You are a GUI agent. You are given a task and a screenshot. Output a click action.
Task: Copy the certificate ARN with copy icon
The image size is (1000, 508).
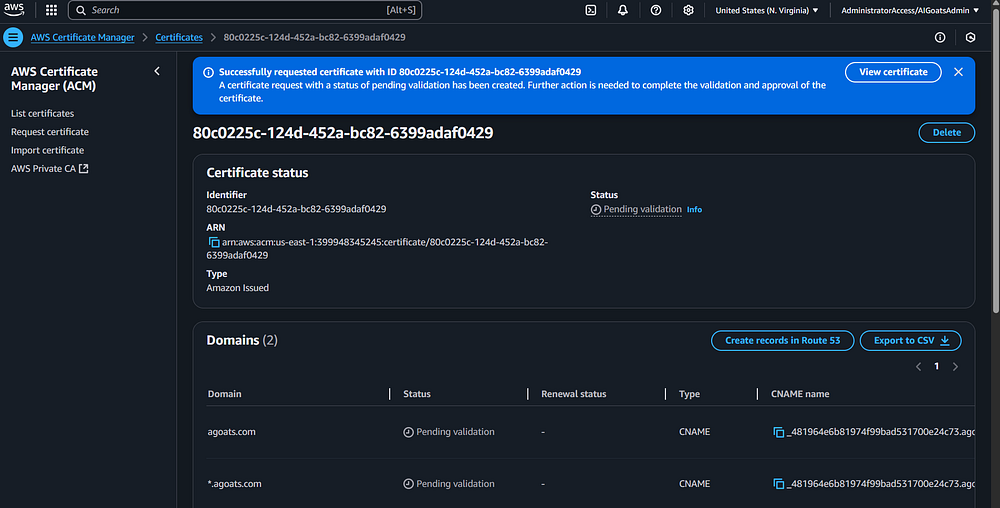click(x=213, y=242)
